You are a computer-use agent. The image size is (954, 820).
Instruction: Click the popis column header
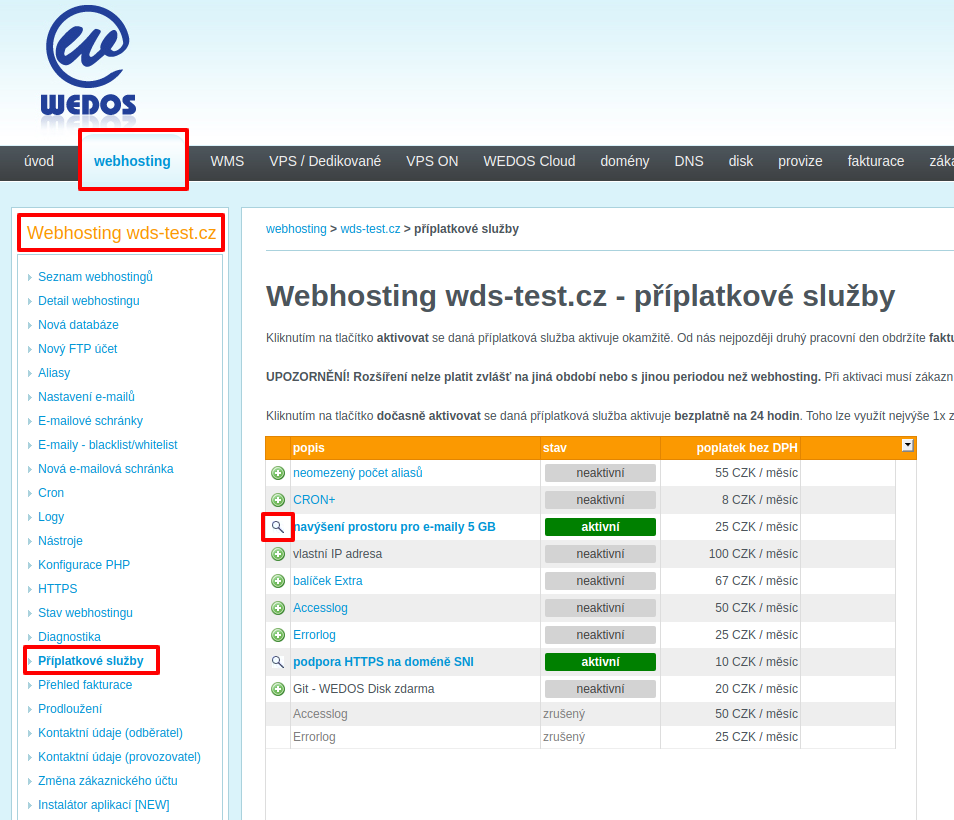point(309,448)
